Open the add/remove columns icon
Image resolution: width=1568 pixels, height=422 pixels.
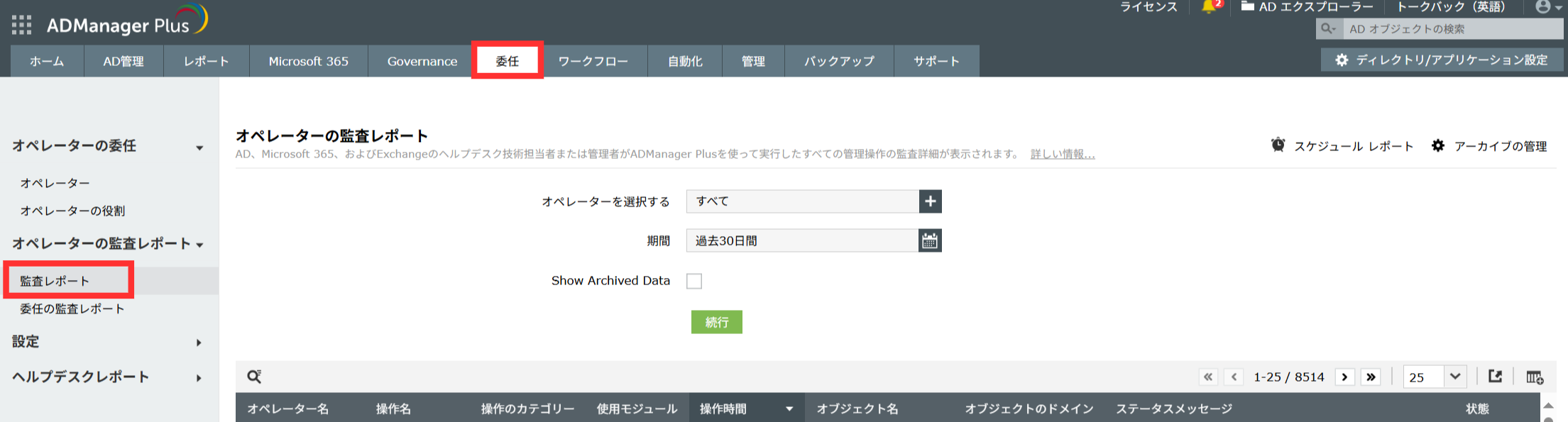(x=1534, y=377)
